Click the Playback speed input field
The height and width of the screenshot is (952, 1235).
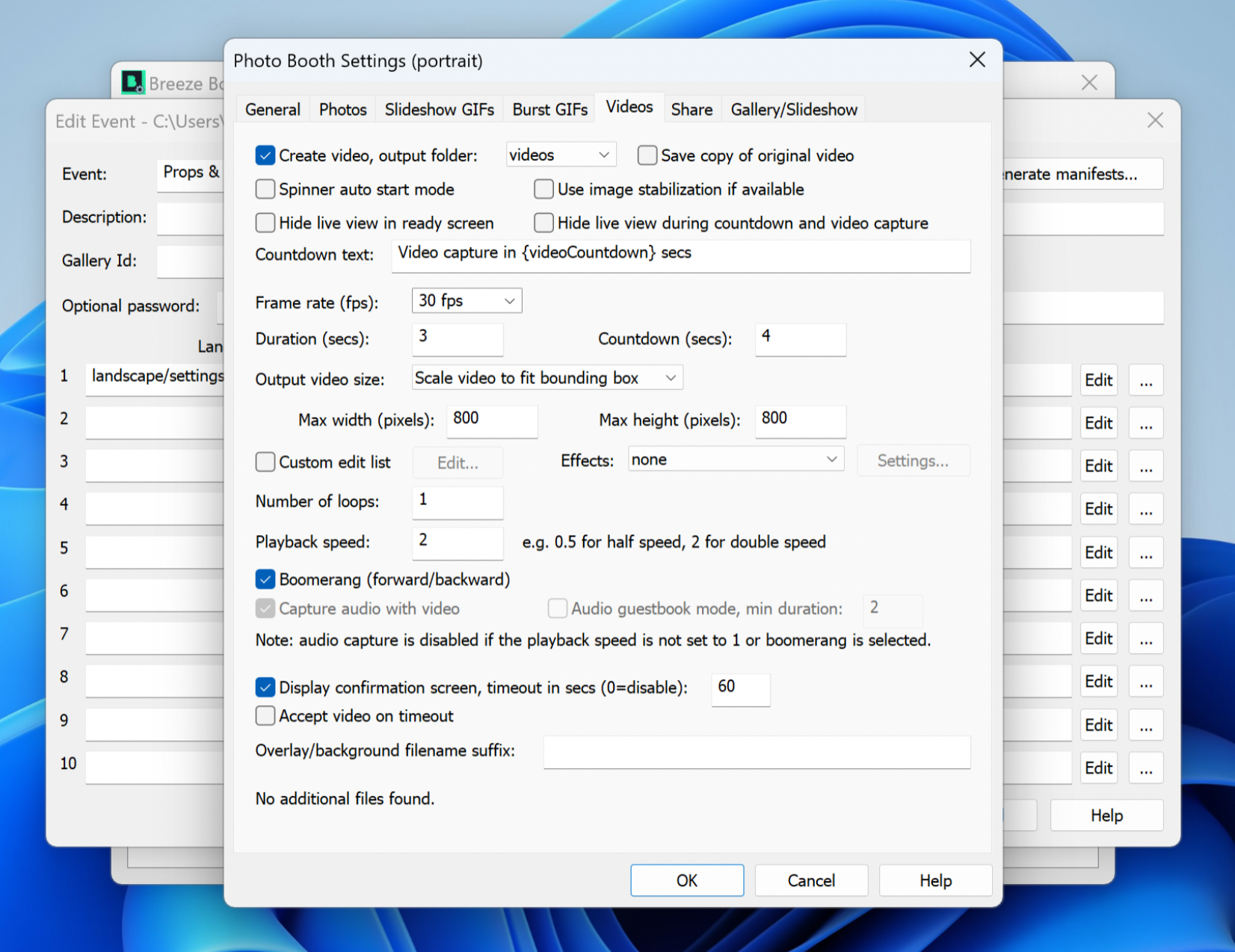[458, 541]
